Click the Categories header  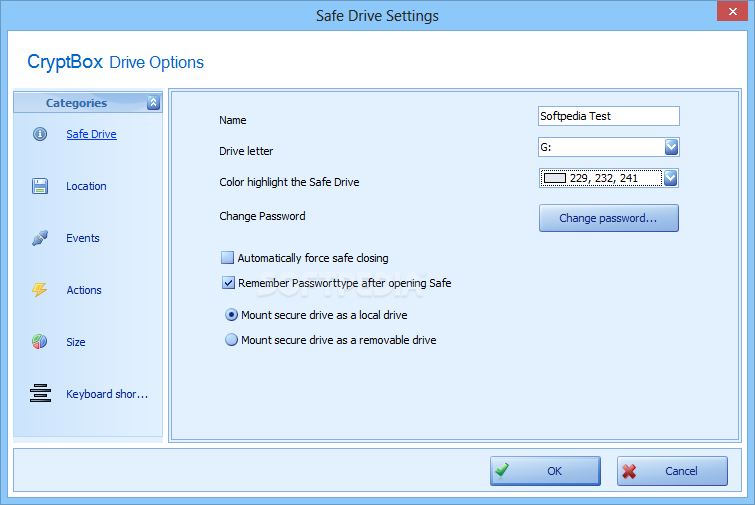(x=88, y=103)
